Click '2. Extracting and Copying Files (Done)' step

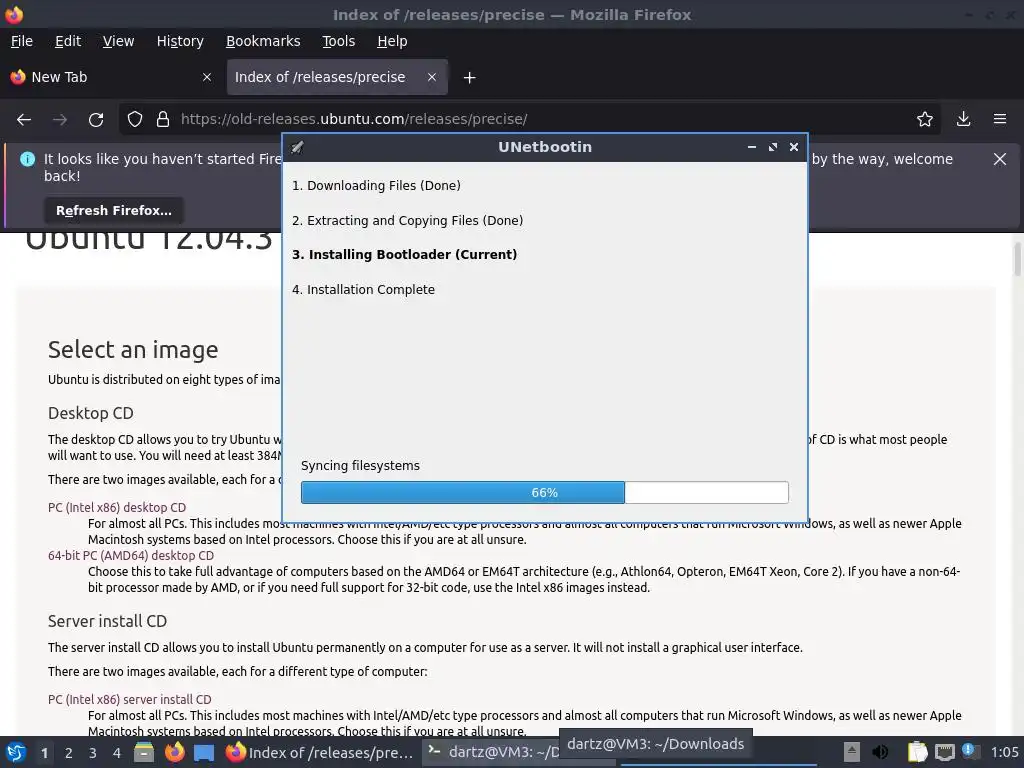coord(408,221)
